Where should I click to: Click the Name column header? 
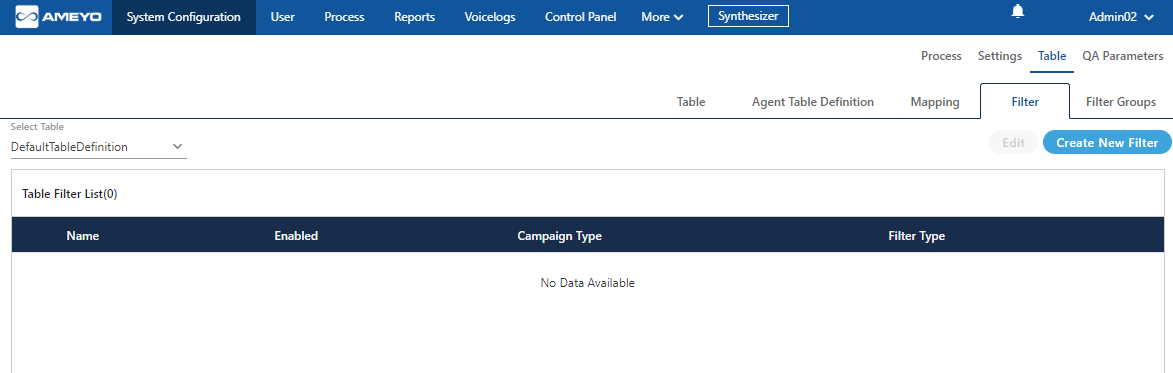click(82, 235)
